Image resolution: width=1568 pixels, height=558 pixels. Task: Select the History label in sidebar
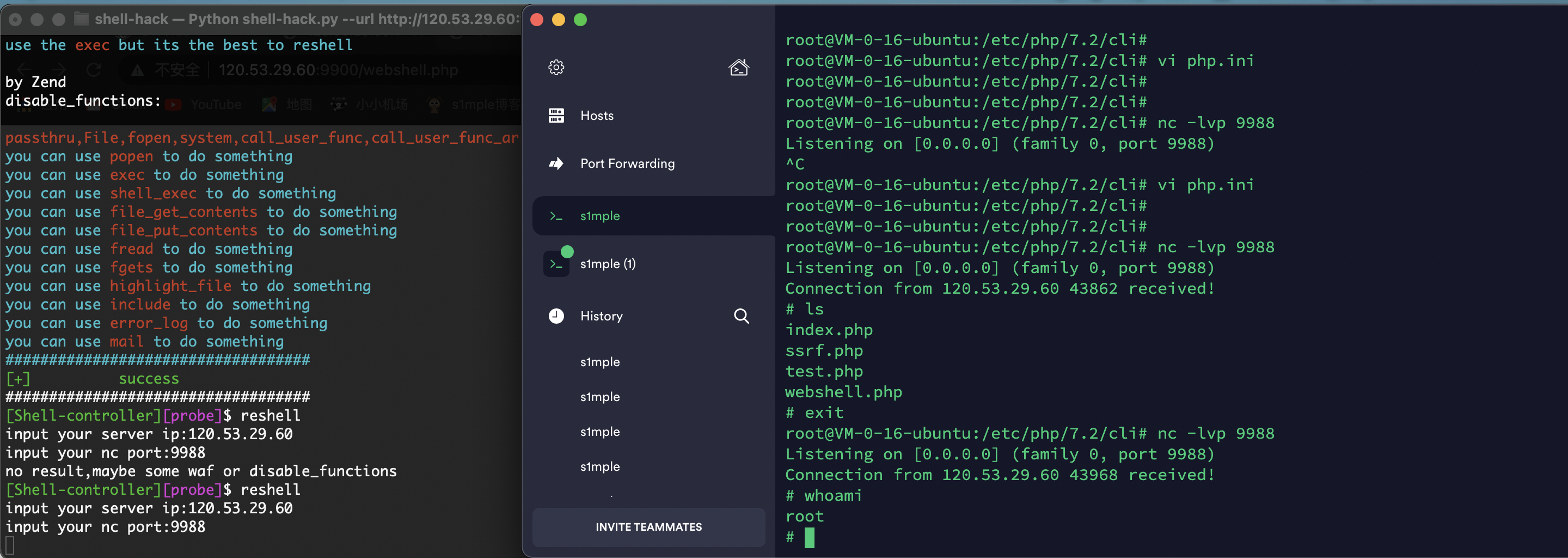(x=602, y=316)
